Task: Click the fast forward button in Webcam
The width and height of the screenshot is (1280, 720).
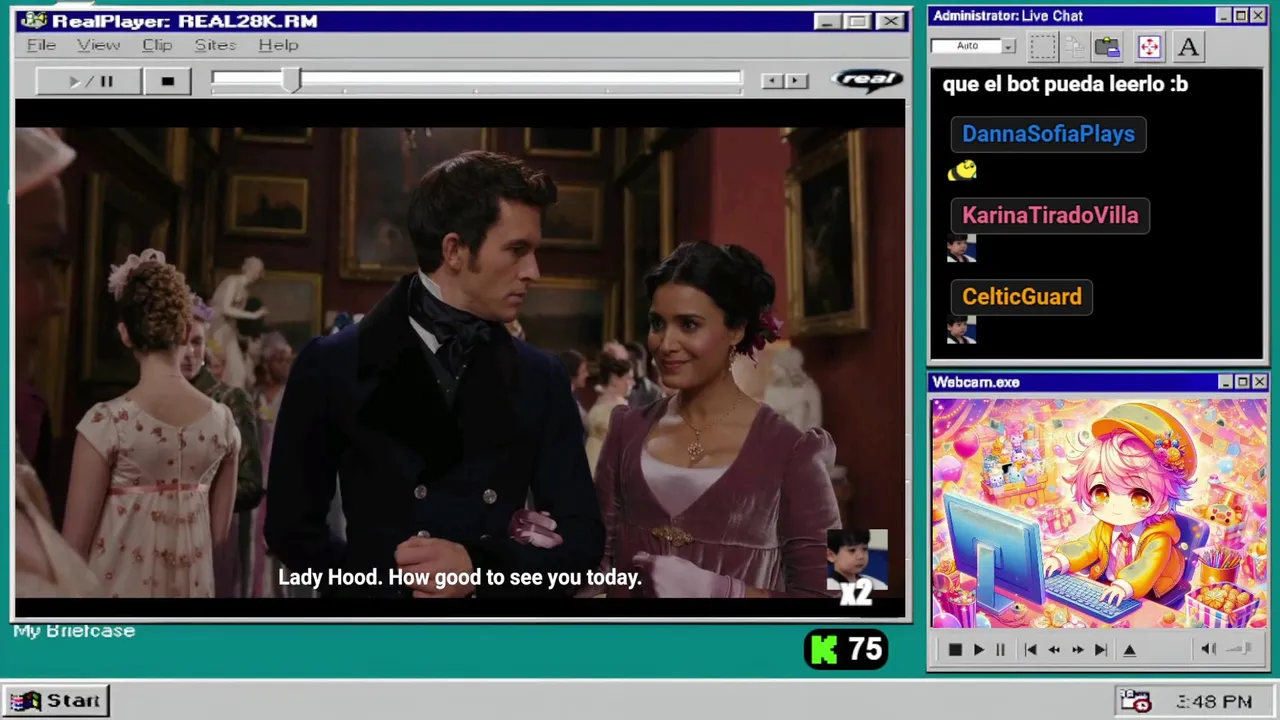Action: [1077, 650]
